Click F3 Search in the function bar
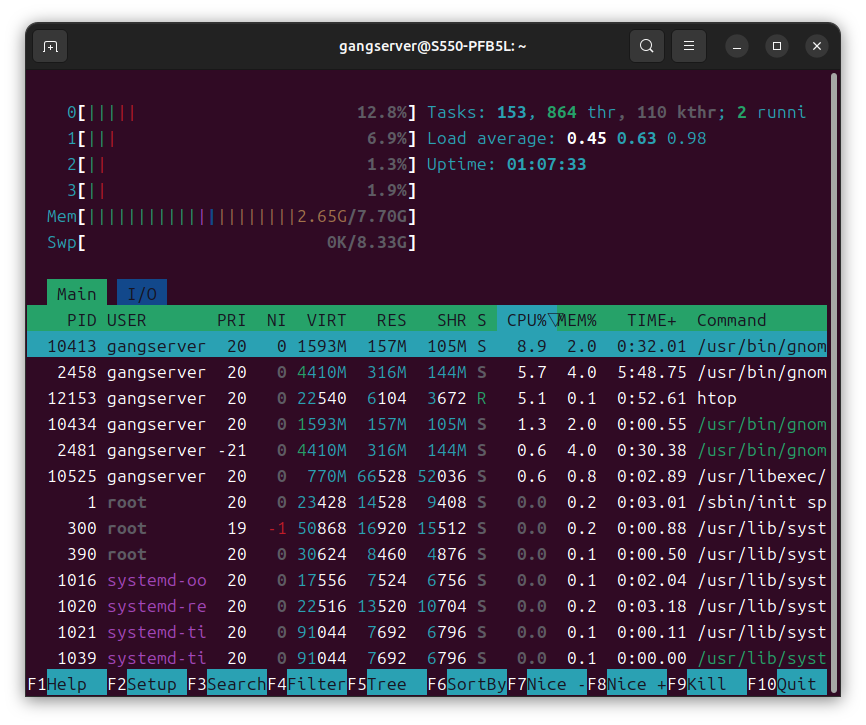The height and width of the screenshot is (725, 866). coord(227,684)
